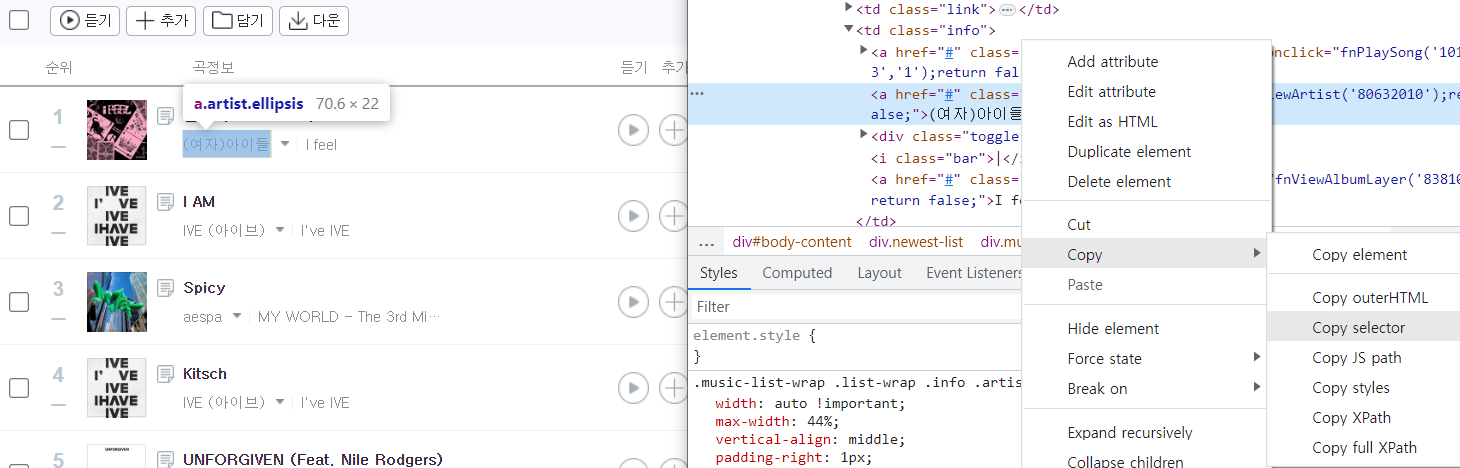The height and width of the screenshot is (468, 1460).
Task: Add Kitsch to the playlist
Action: tap(674, 388)
